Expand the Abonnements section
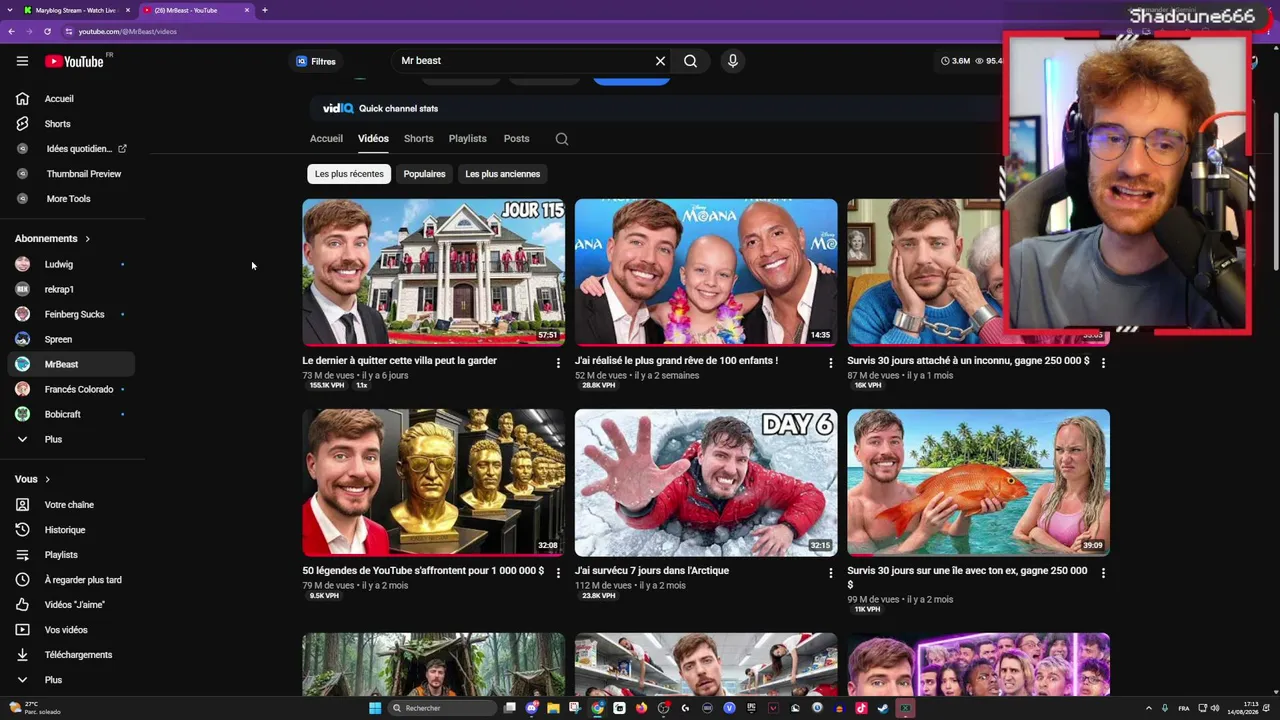Image resolution: width=1280 pixels, height=720 pixels. (53, 239)
